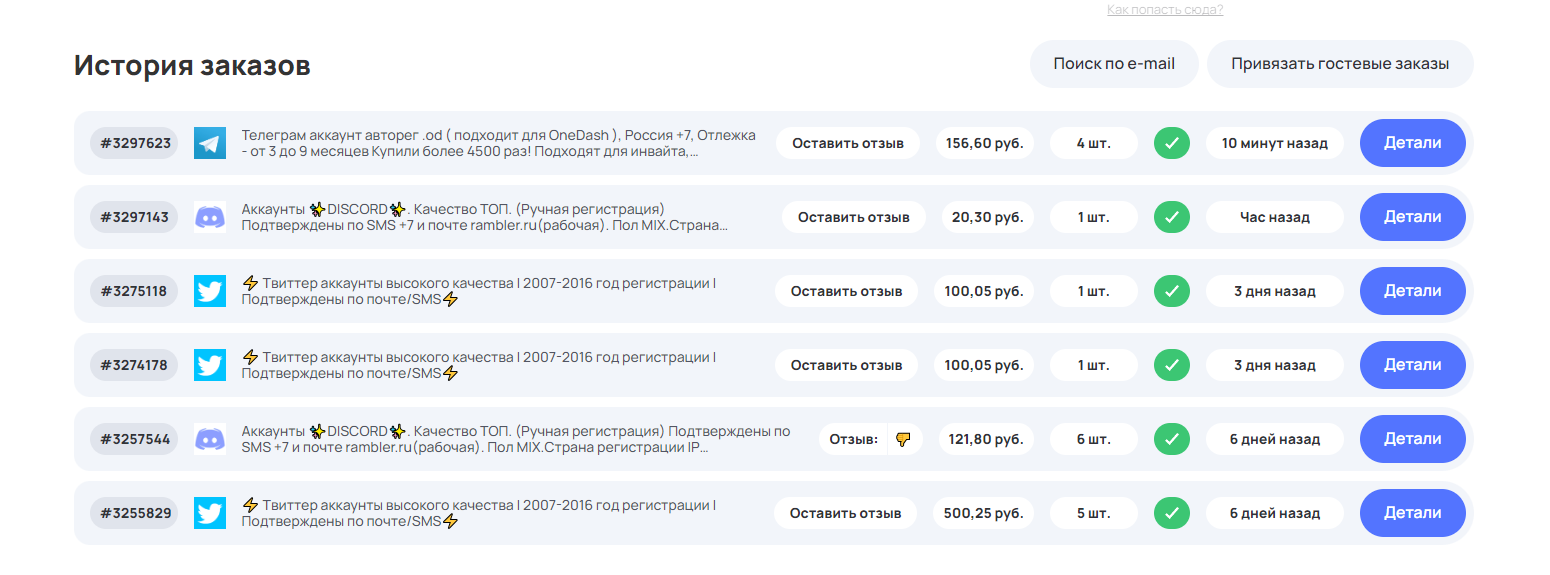The image size is (1550, 575).
Task: Click Twitter icon on order #3275118
Action: pyautogui.click(x=210, y=291)
